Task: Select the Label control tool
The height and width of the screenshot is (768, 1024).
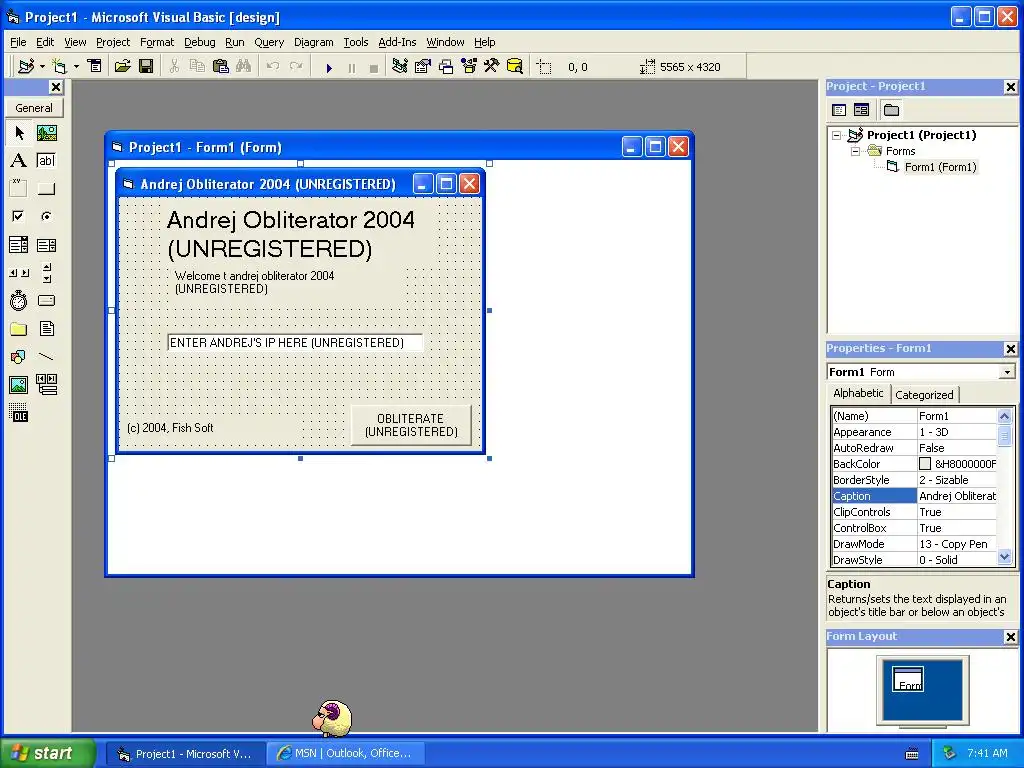Action: click(19, 161)
